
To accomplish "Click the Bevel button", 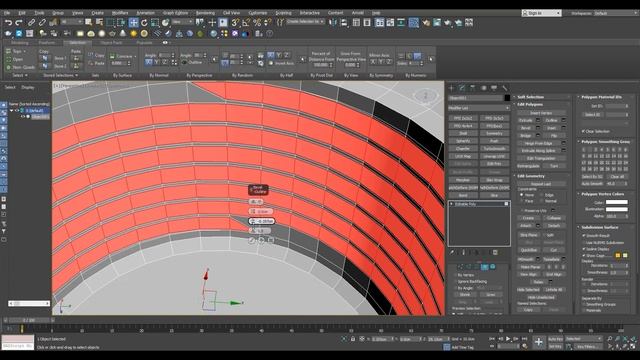I will point(526,128).
